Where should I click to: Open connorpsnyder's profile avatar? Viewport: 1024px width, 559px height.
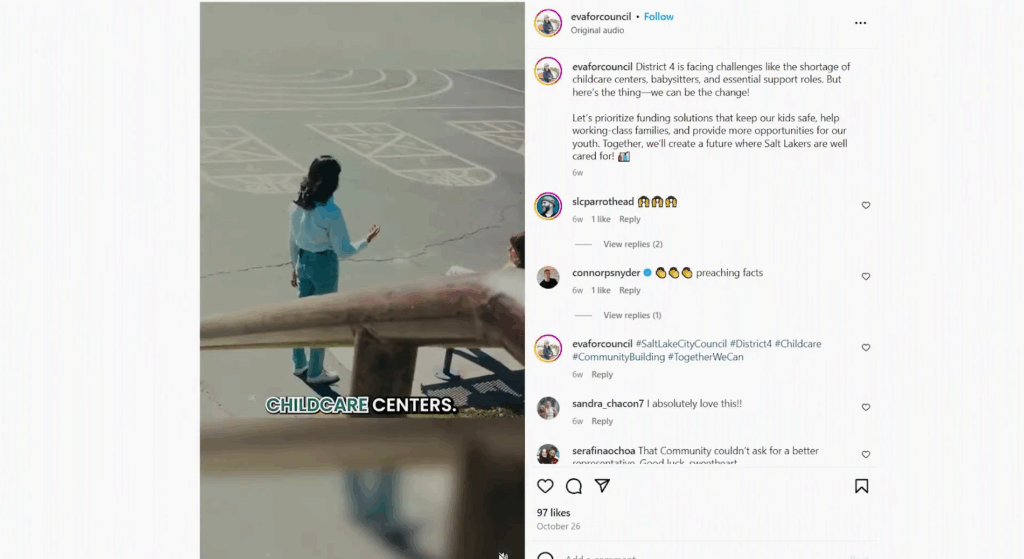(548, 278)
